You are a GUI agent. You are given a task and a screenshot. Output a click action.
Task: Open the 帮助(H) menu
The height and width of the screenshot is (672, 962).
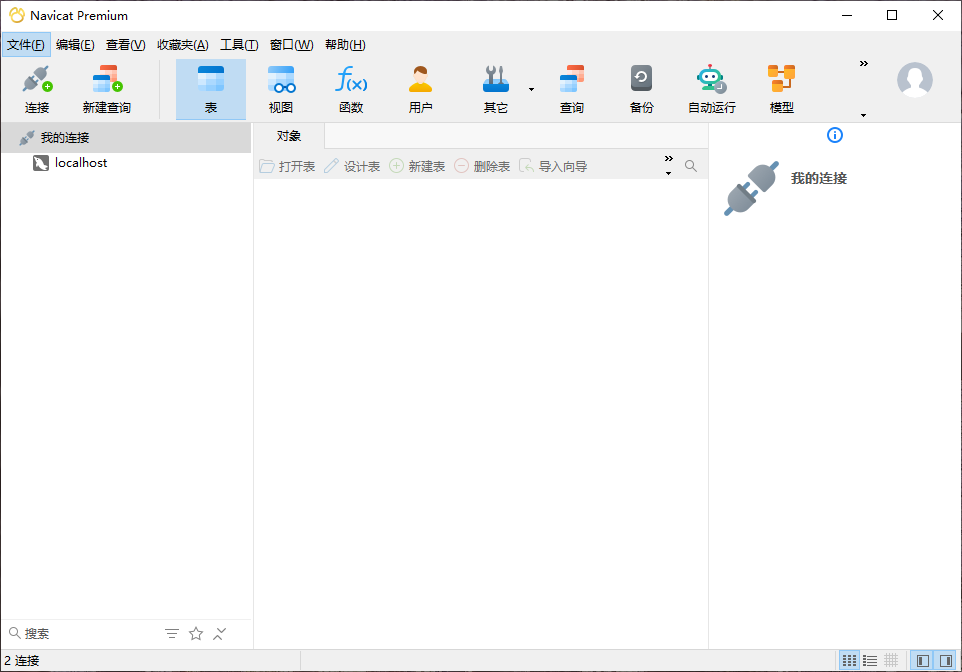pos(345,45)
